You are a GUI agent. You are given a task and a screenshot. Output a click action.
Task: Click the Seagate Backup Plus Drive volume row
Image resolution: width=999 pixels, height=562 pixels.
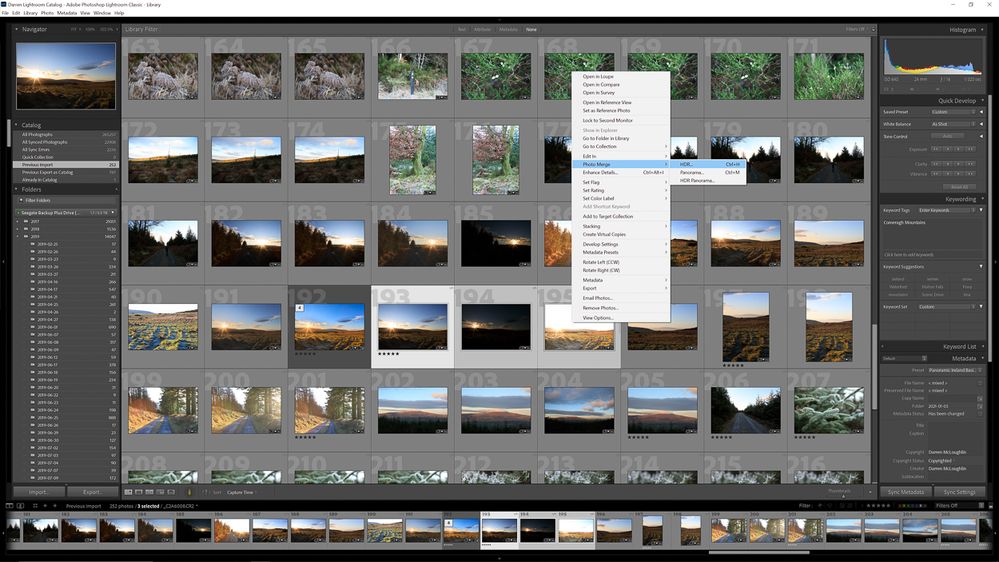pos(66,213)
